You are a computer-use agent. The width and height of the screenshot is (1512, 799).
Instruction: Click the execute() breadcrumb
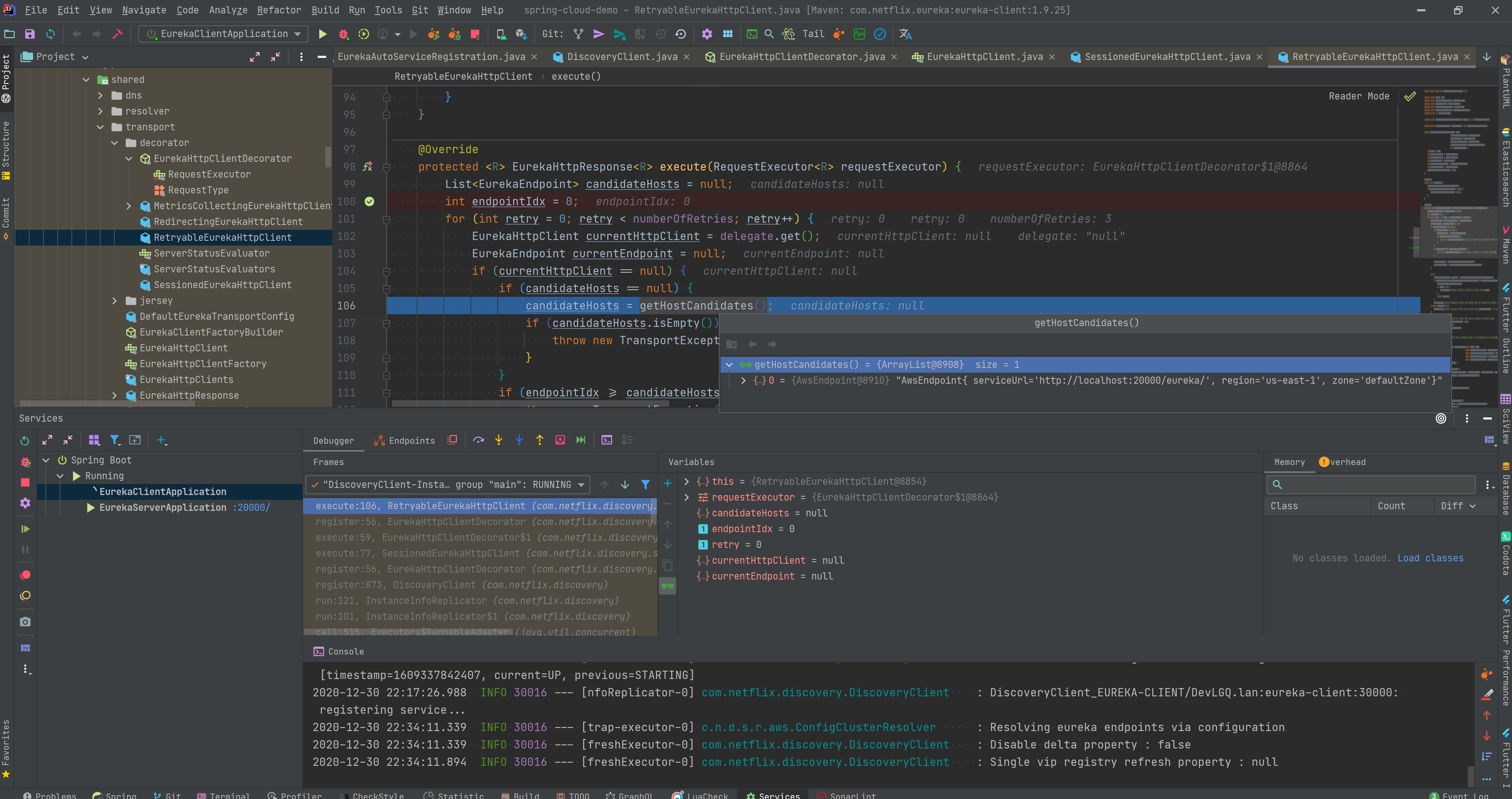click(576, 76)
